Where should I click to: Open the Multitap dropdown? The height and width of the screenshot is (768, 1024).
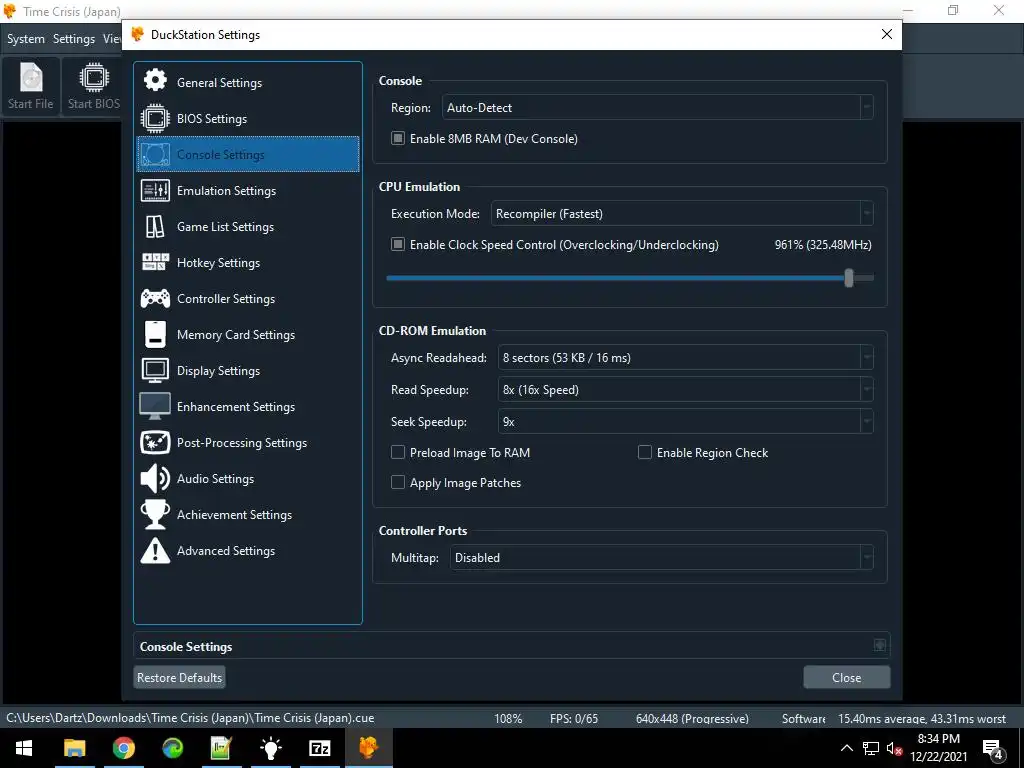coord(662,558)
